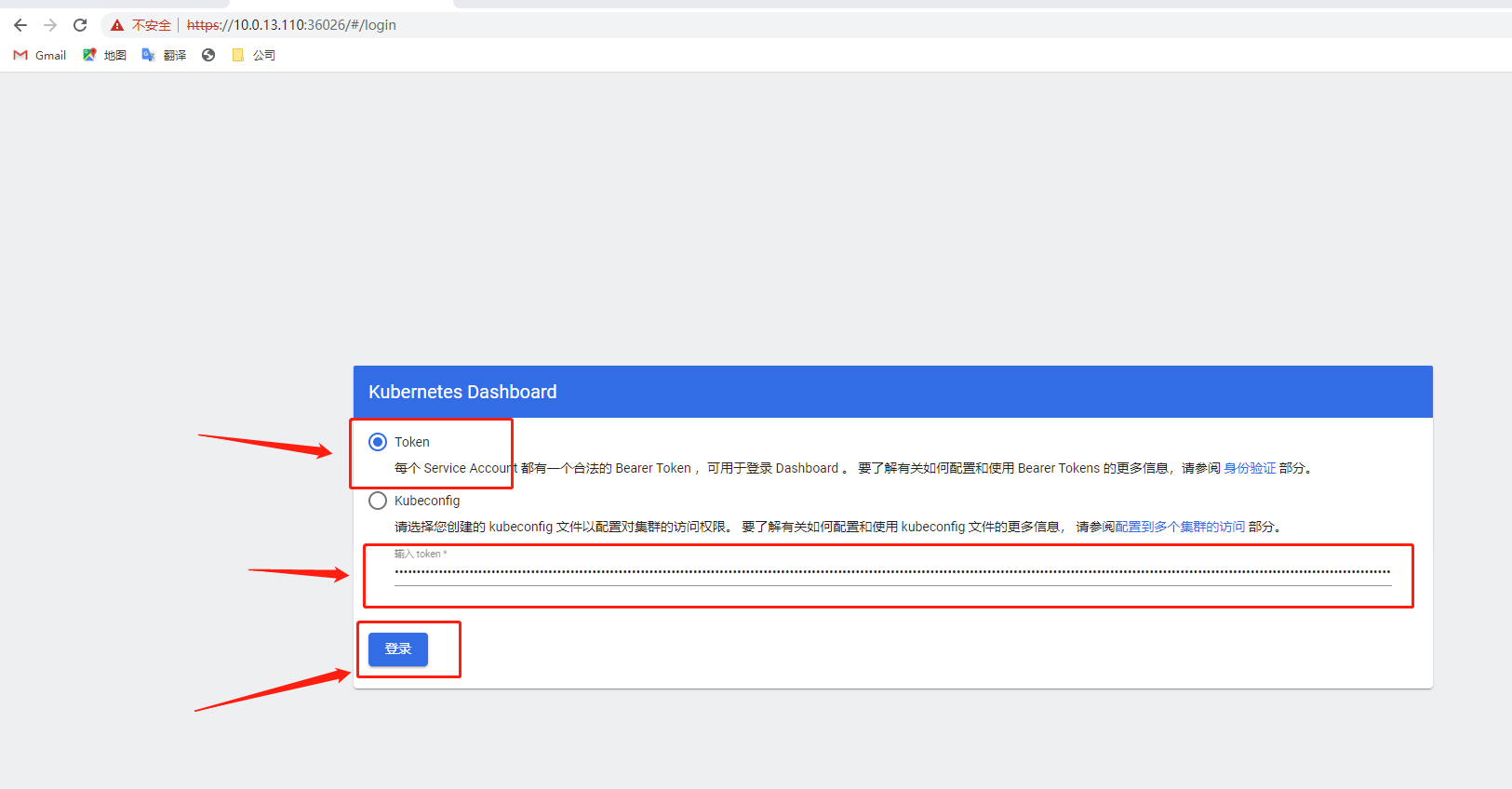Image resolution: width=1512 pixels, height=789 pixels.
Task: Open the 配置到多个集群的访问 link
Action: 1180,527
